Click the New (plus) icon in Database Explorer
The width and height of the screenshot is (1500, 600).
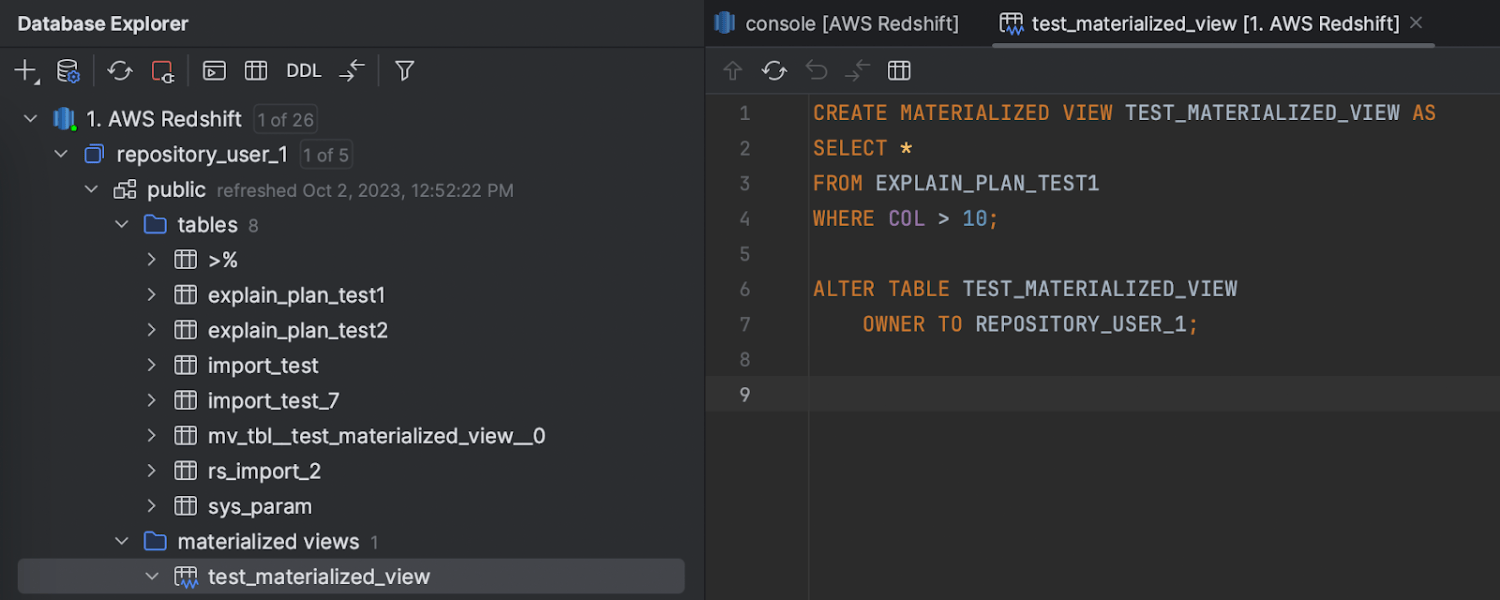(25, 71)
